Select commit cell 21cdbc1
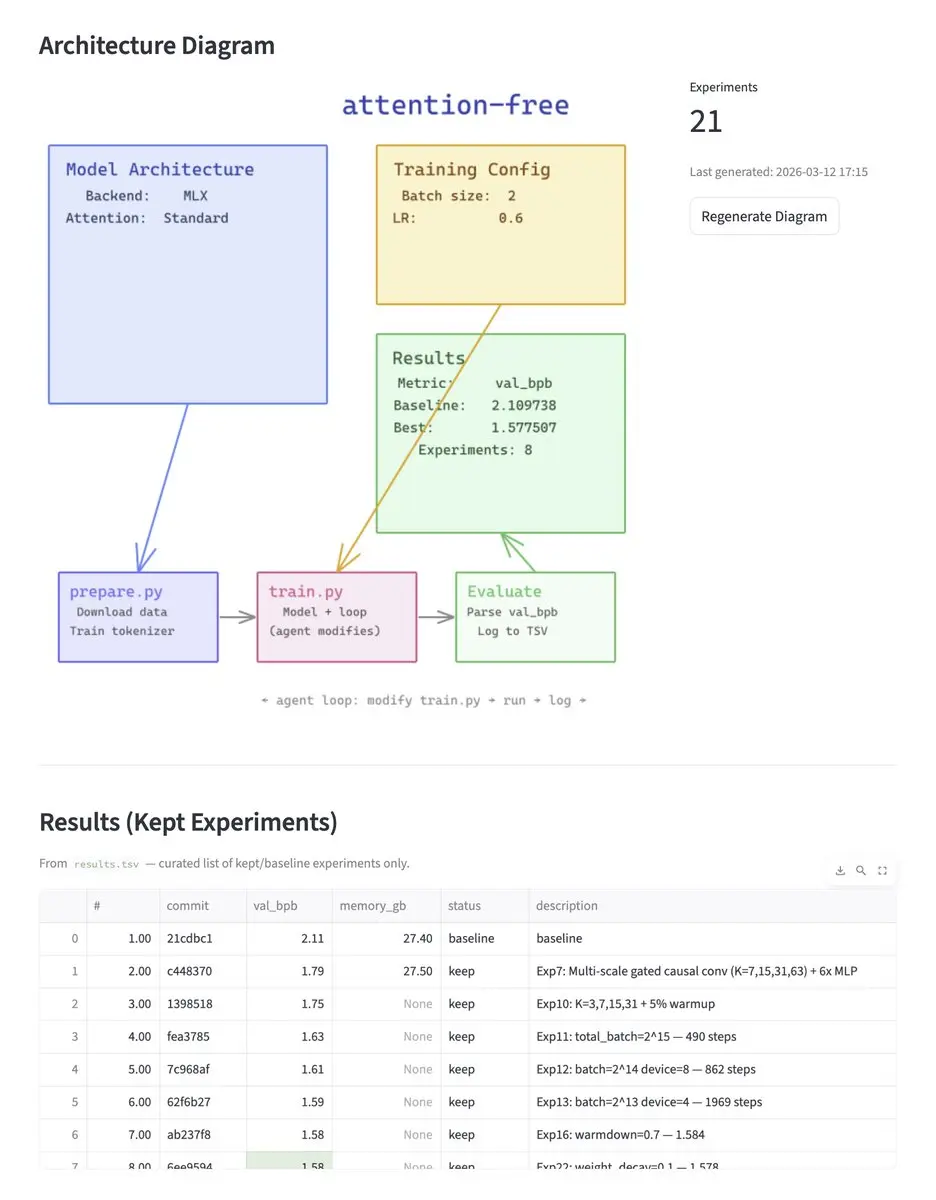 (189, 939)
